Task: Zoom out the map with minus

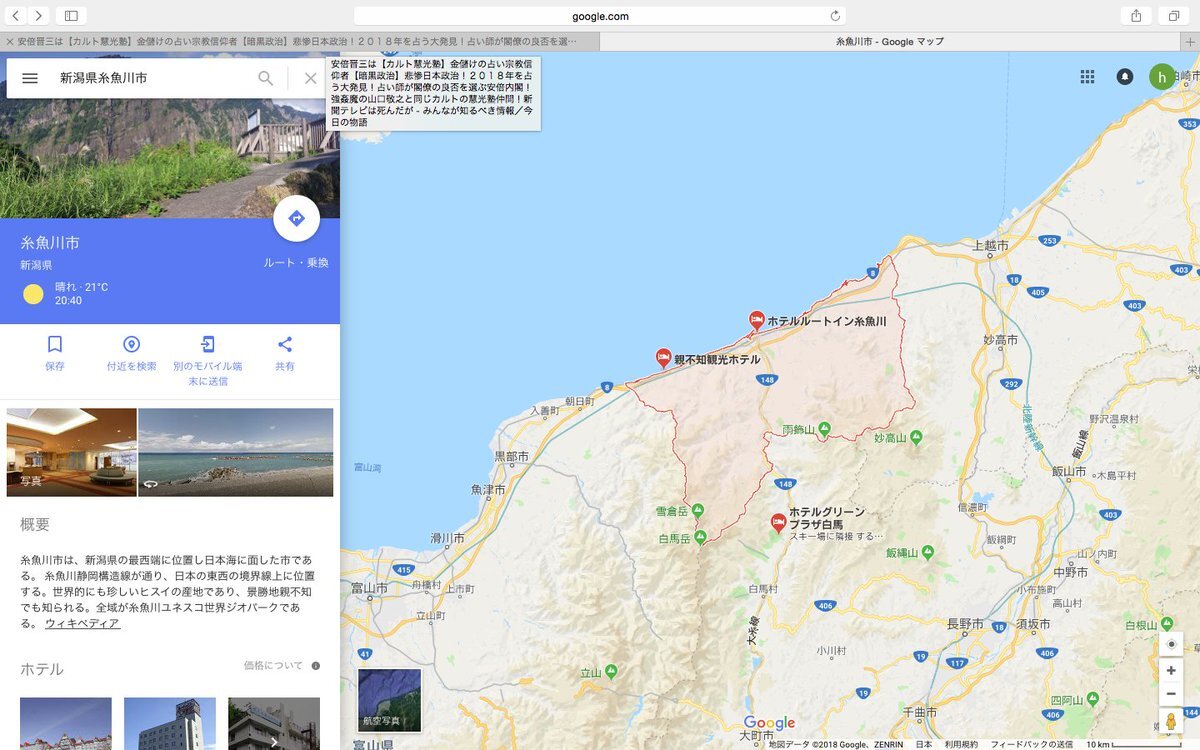Action: point(1171,694)
